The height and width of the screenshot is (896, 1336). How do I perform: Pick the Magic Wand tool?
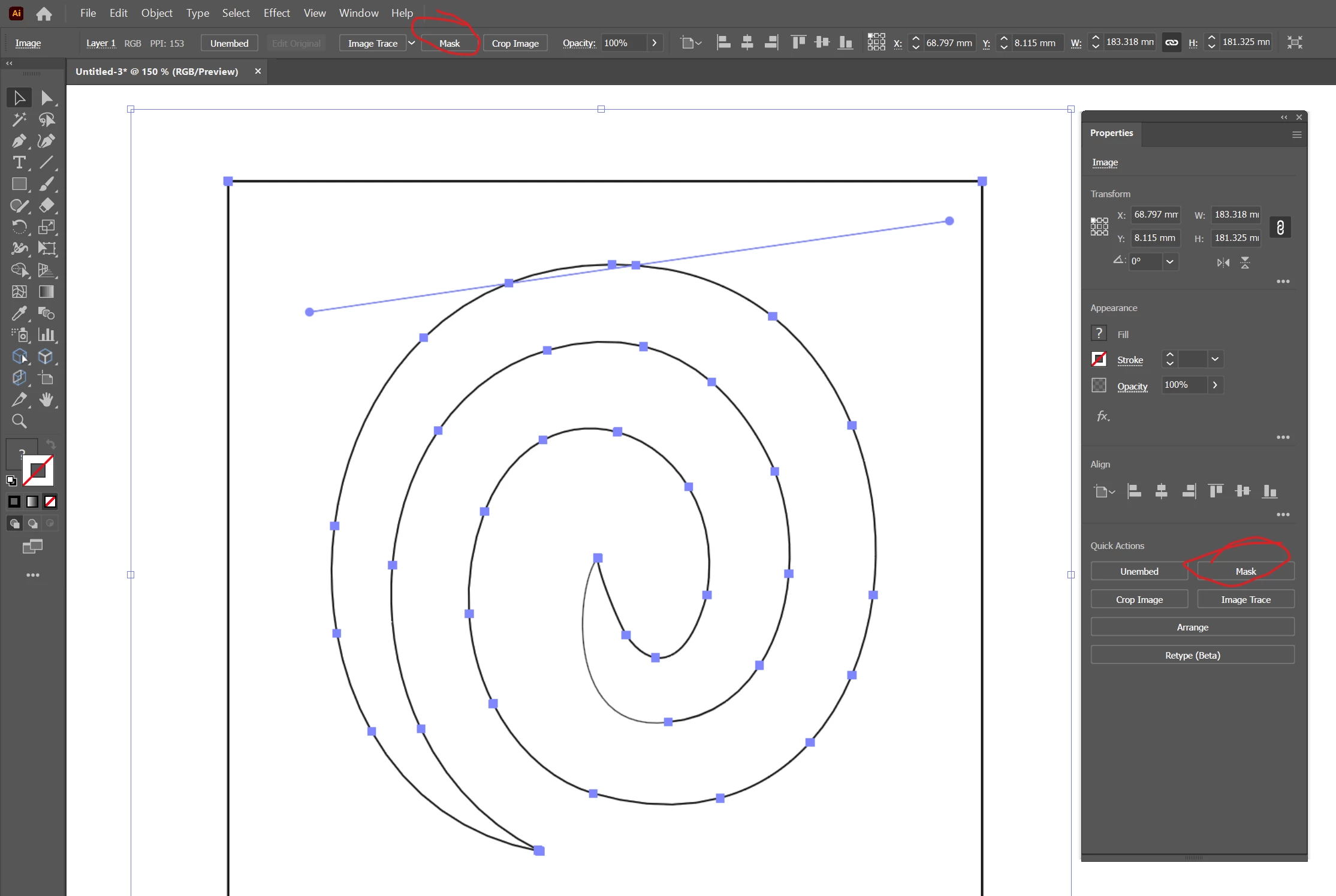pos(19,119)
